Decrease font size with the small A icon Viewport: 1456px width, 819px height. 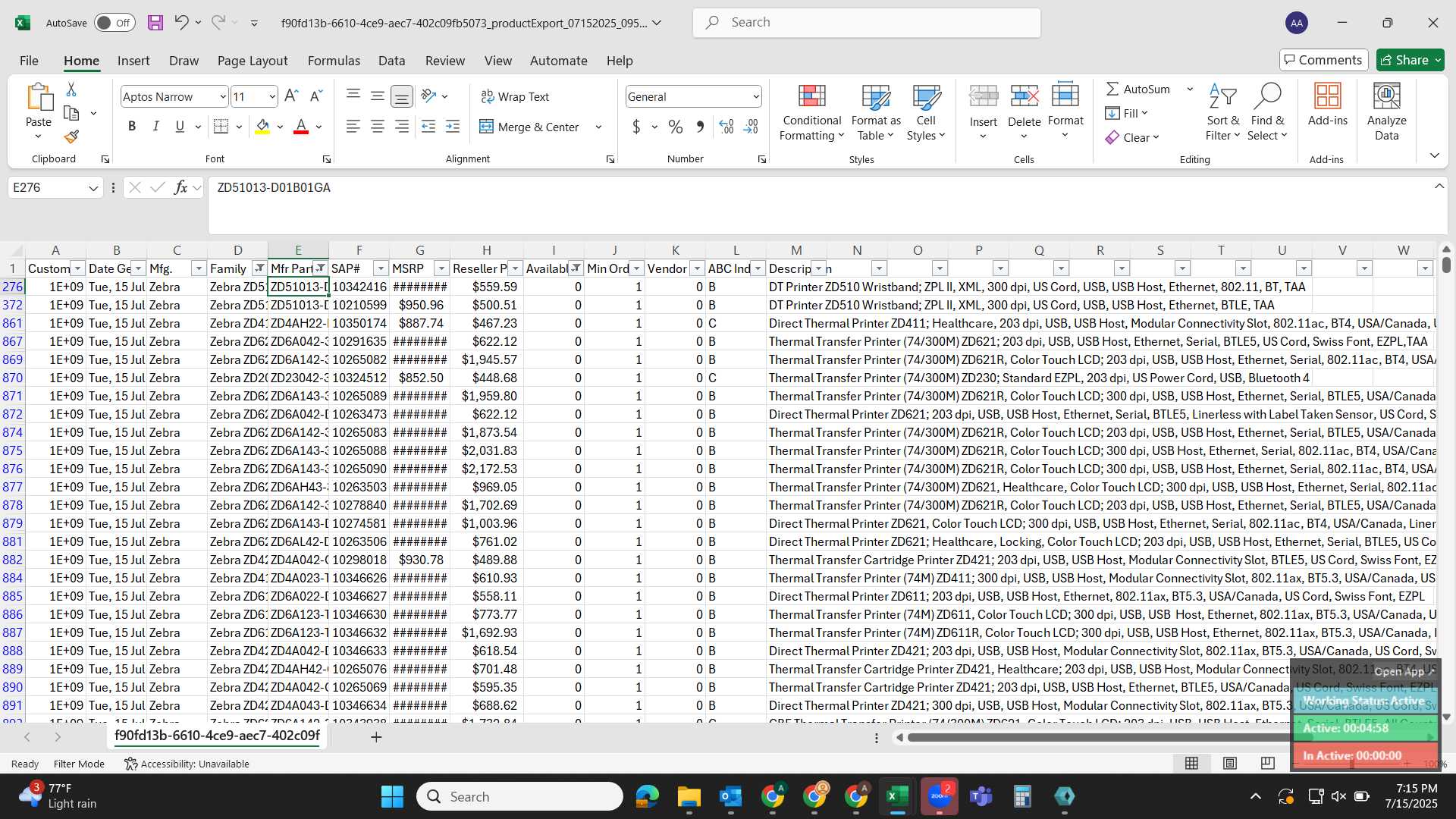tap(316, 96)
